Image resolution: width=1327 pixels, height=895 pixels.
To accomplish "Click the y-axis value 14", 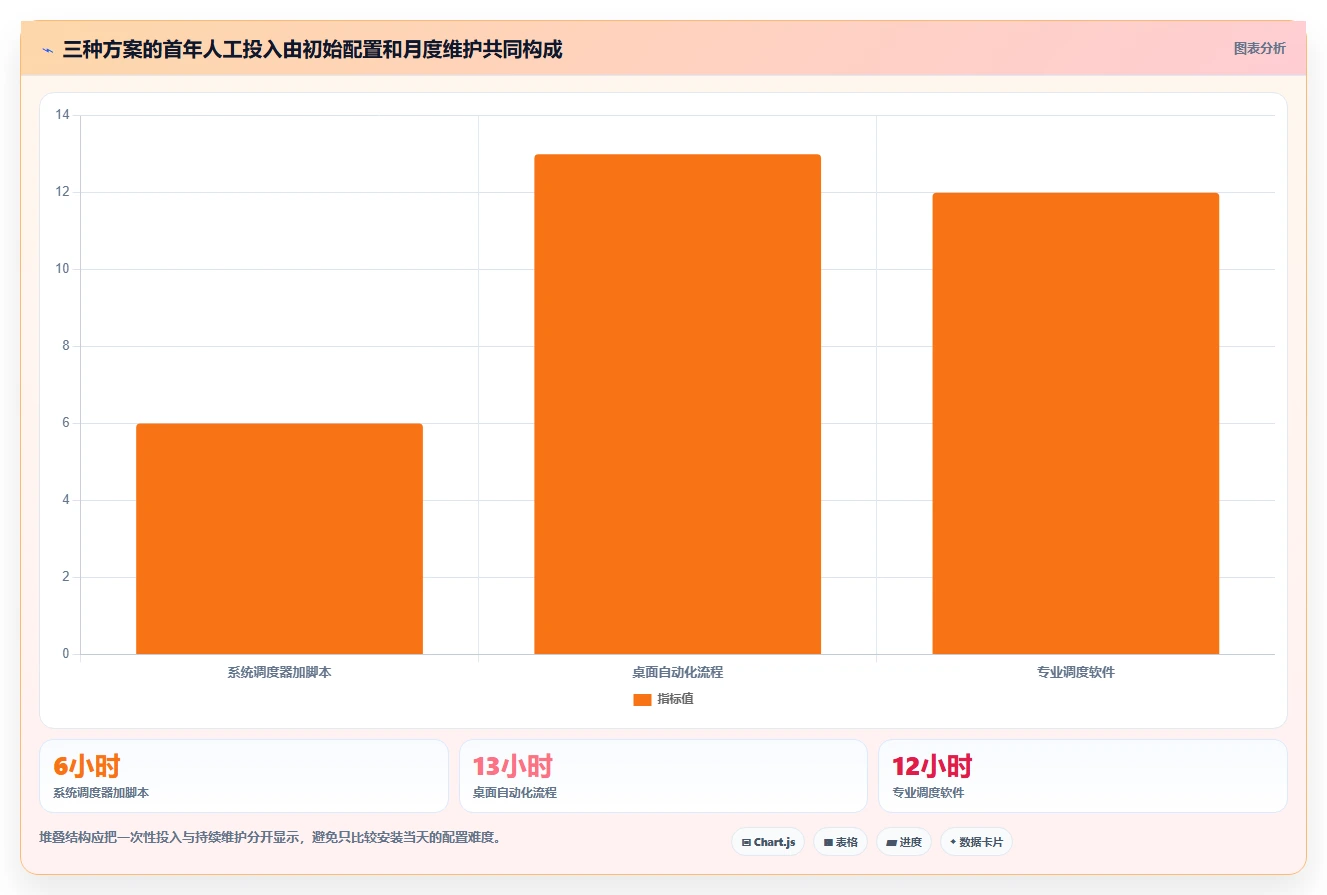I will [62, 115].
